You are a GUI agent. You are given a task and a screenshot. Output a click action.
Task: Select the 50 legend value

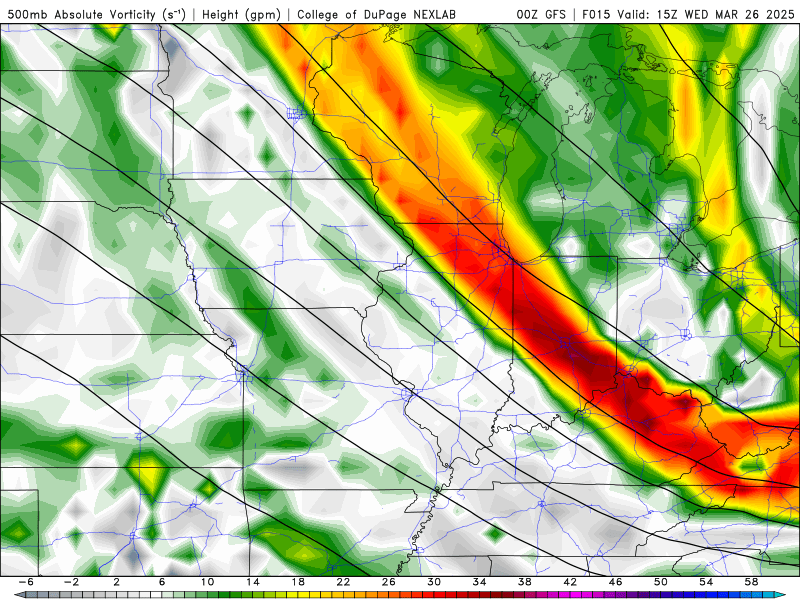tap(660, 582)
